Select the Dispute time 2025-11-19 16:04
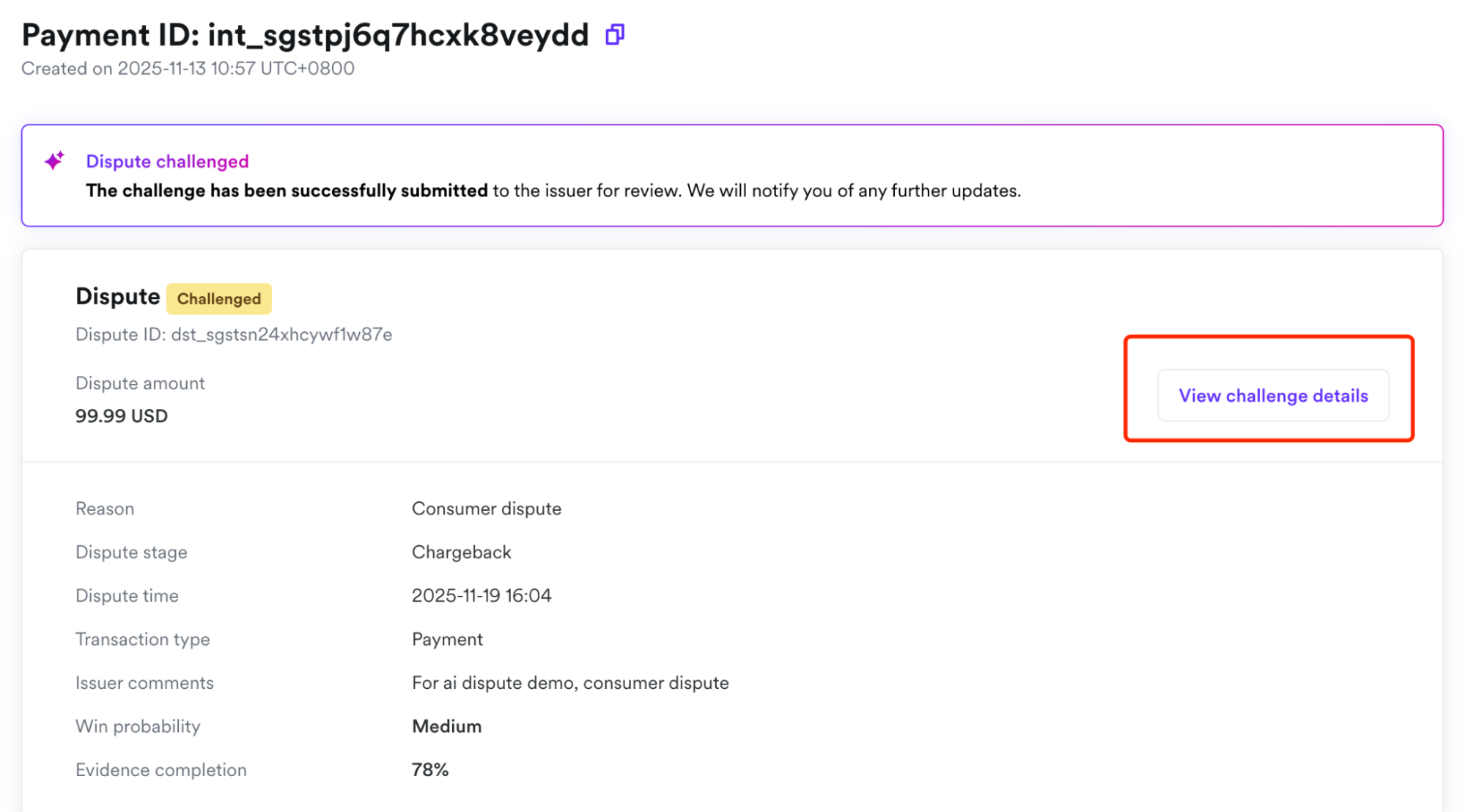This screenshot has height=812, width=1465. pyautogui.click(x=482, y=595)
